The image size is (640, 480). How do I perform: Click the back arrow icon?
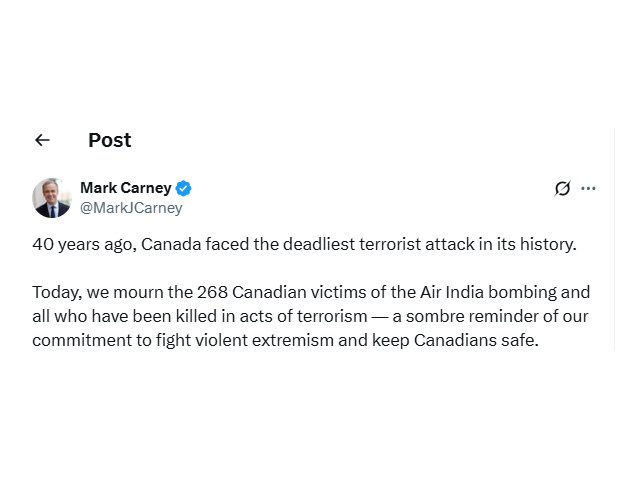coord(42,140)
